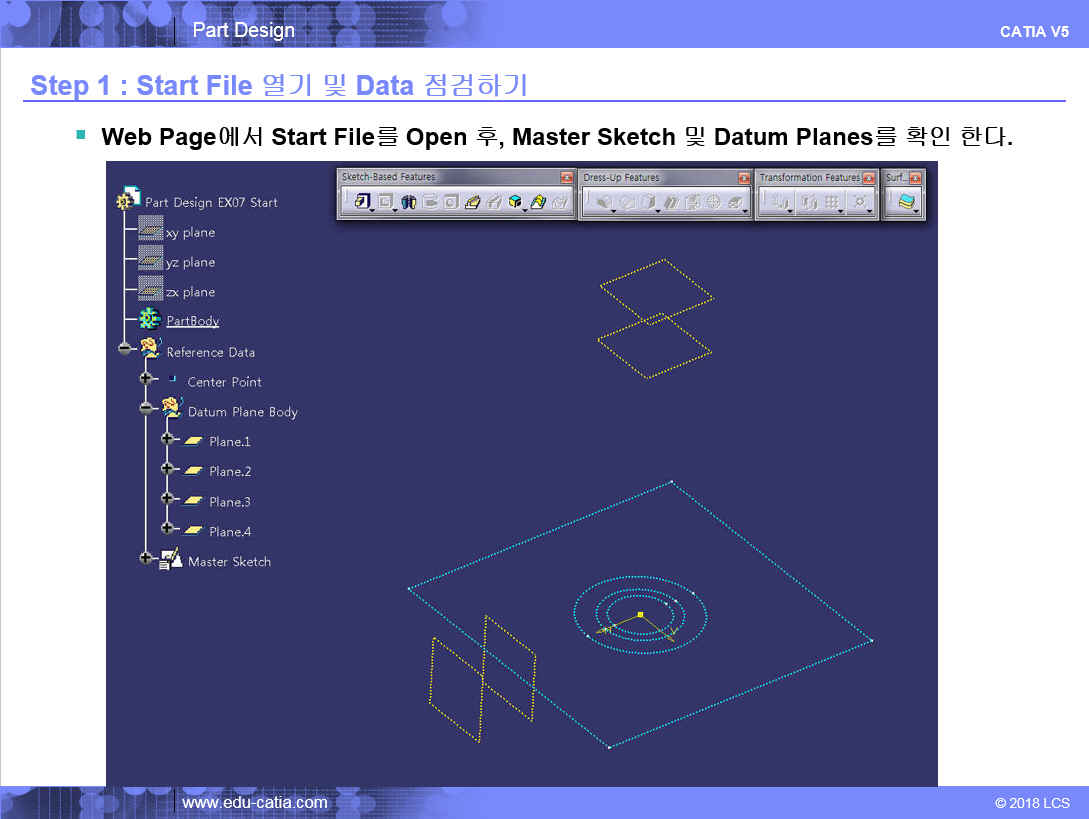
Task: Close the Sketch-Based Features toolbar
Action: point(567,178)
